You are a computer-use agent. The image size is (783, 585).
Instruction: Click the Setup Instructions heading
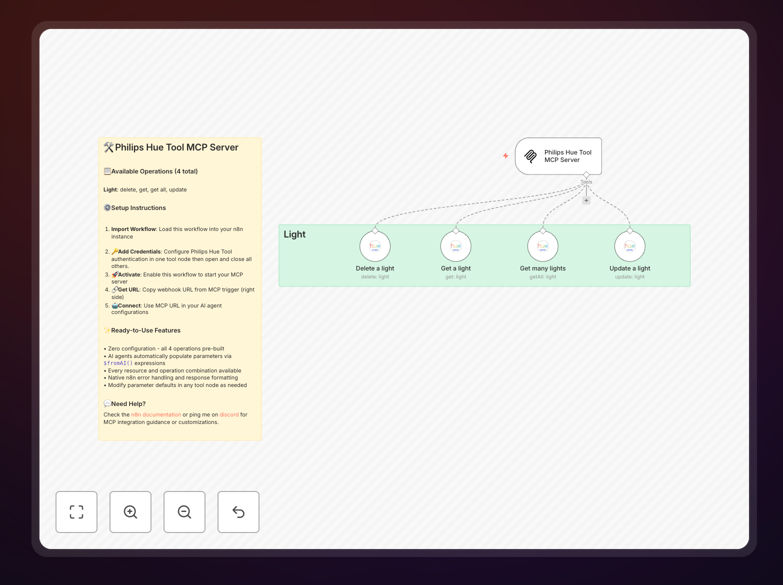coord(135,208)
